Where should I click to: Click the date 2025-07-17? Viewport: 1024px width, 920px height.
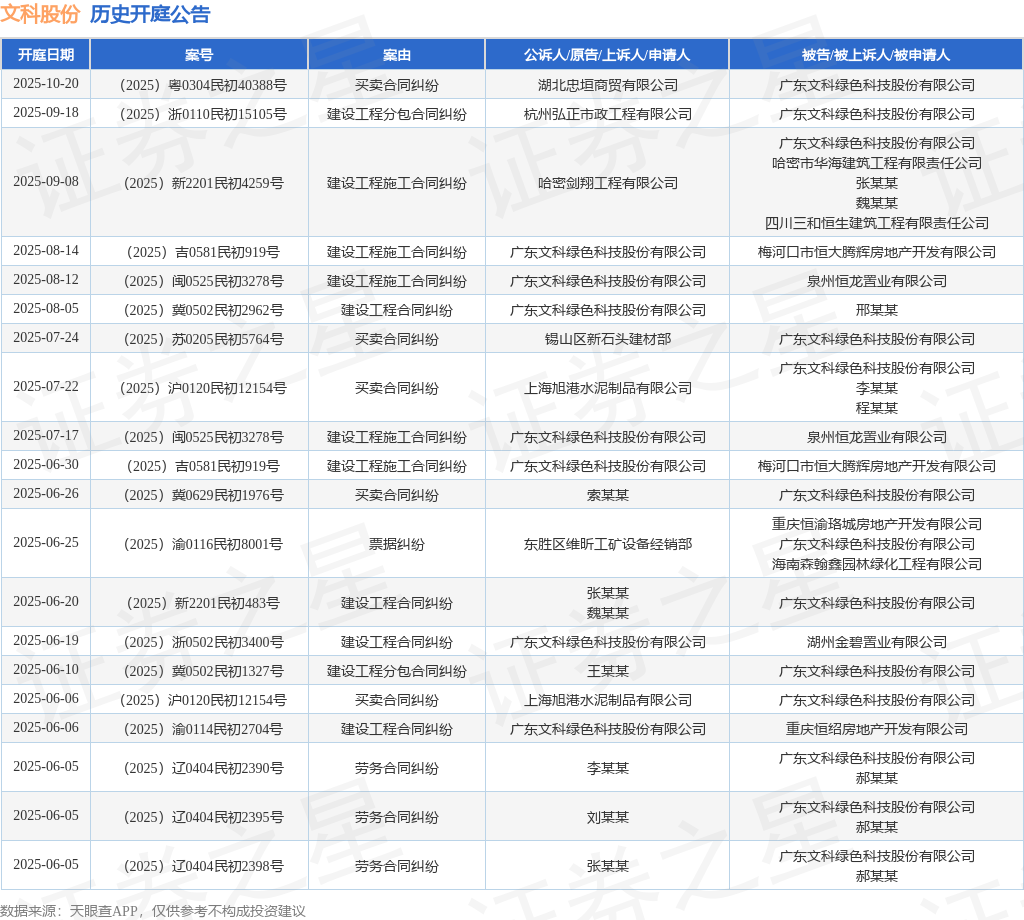tap(46, 436)
